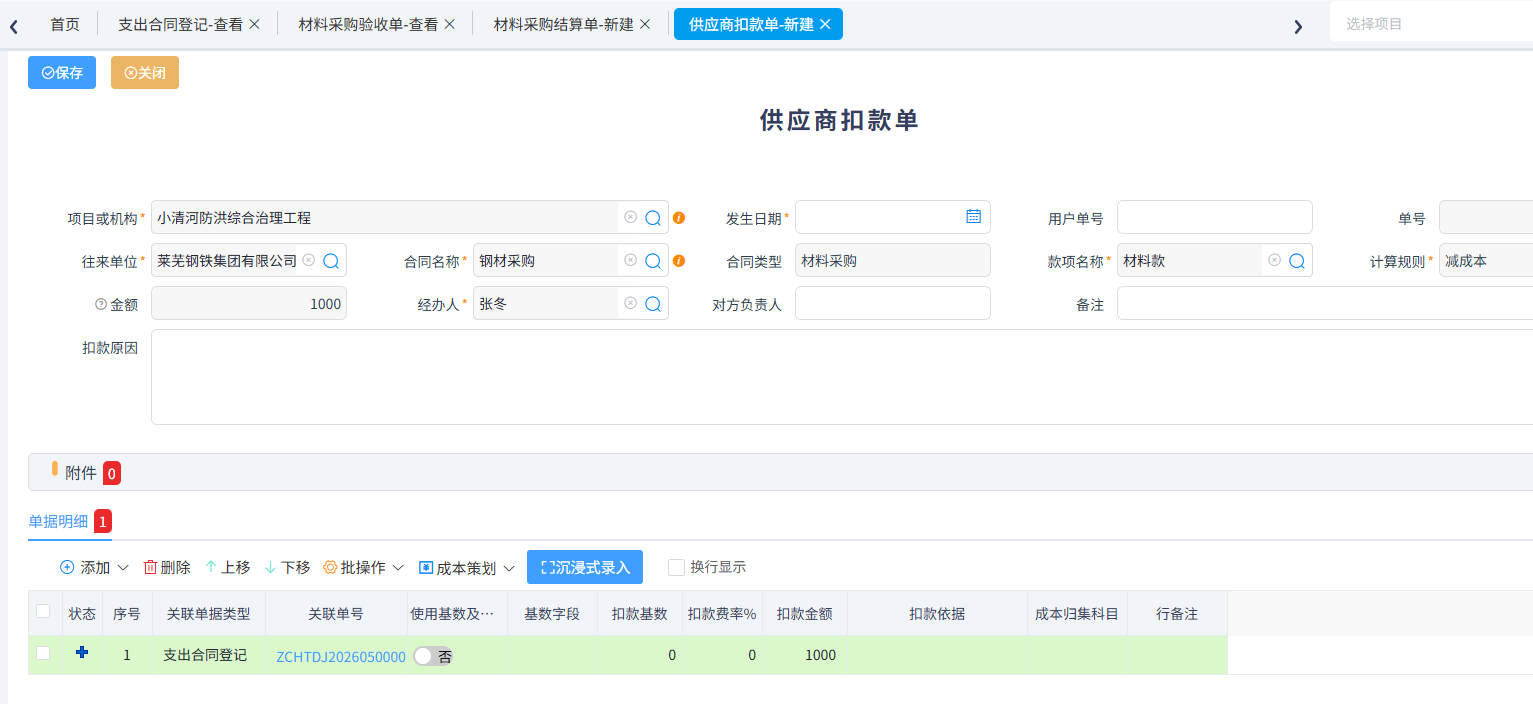
Task: Click the tab bar scroll right arrow
Action: [x=1298, y=27]
